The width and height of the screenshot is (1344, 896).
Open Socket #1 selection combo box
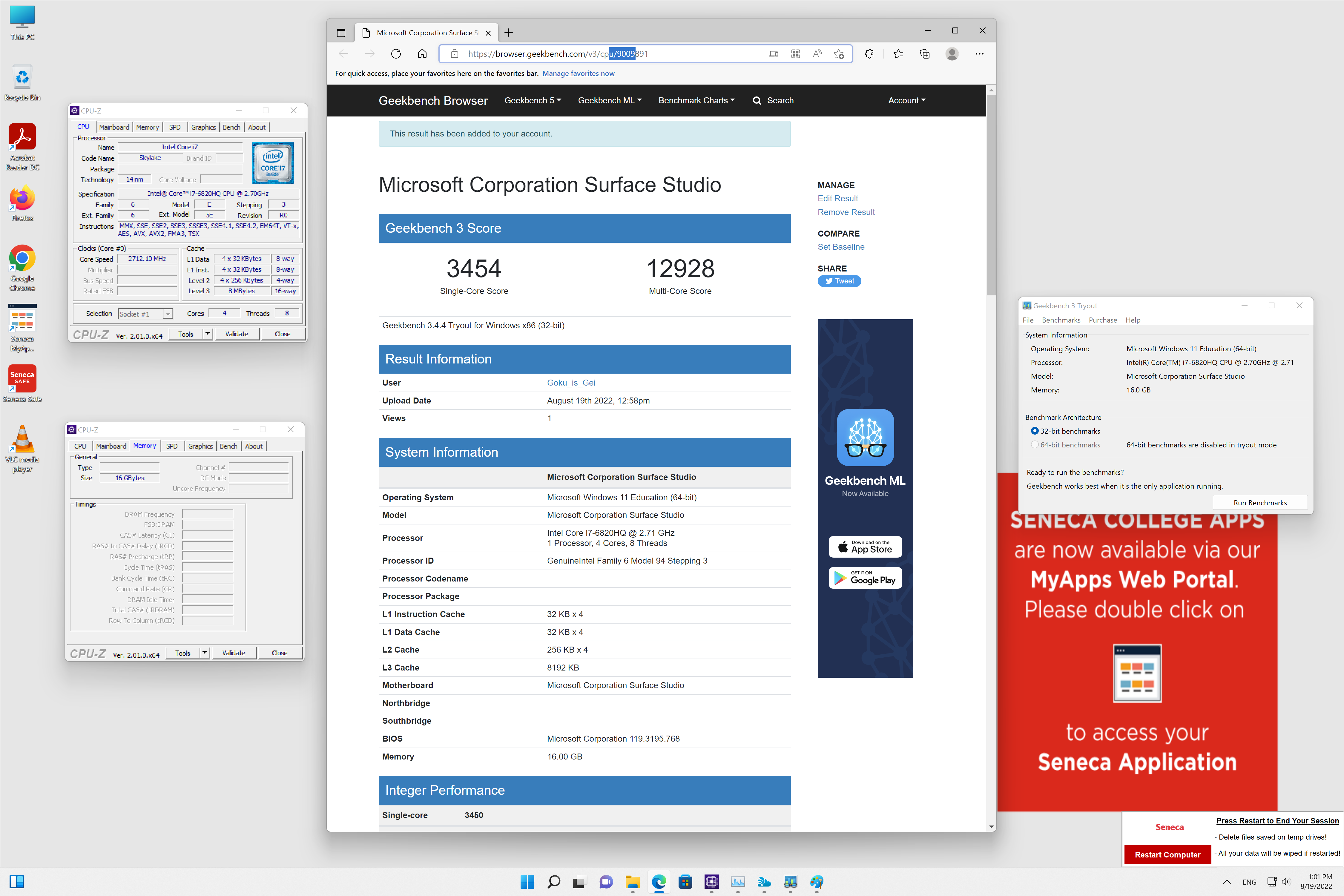point(145,314)
